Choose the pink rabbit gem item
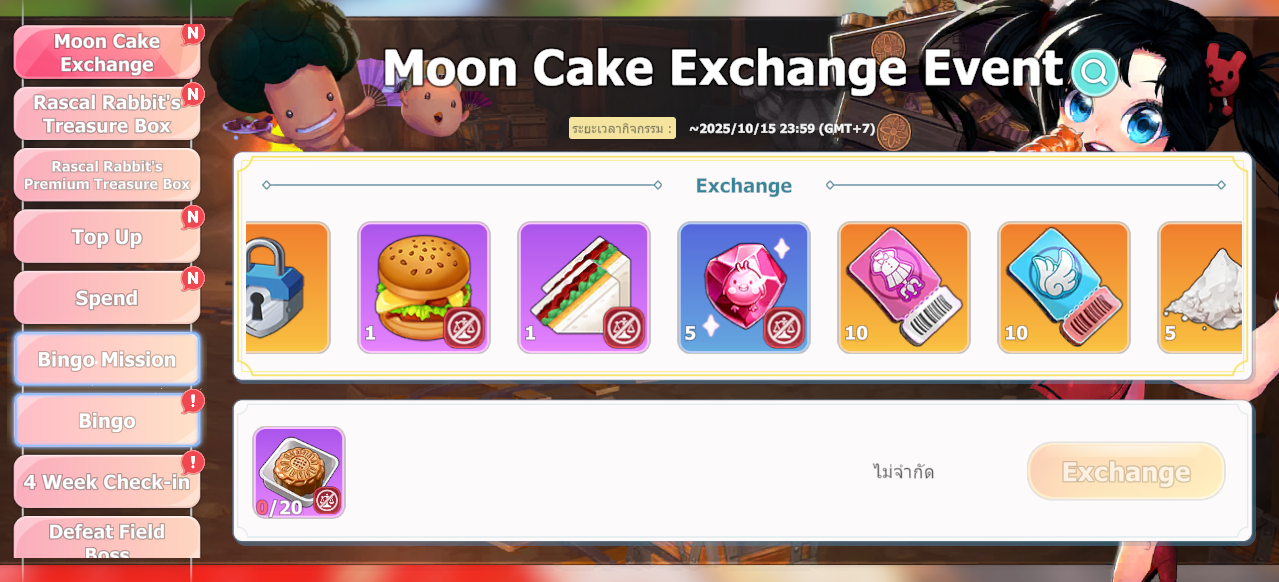Screen dimensions: 1279x582 pyautogui.click(x=744, y=288)
